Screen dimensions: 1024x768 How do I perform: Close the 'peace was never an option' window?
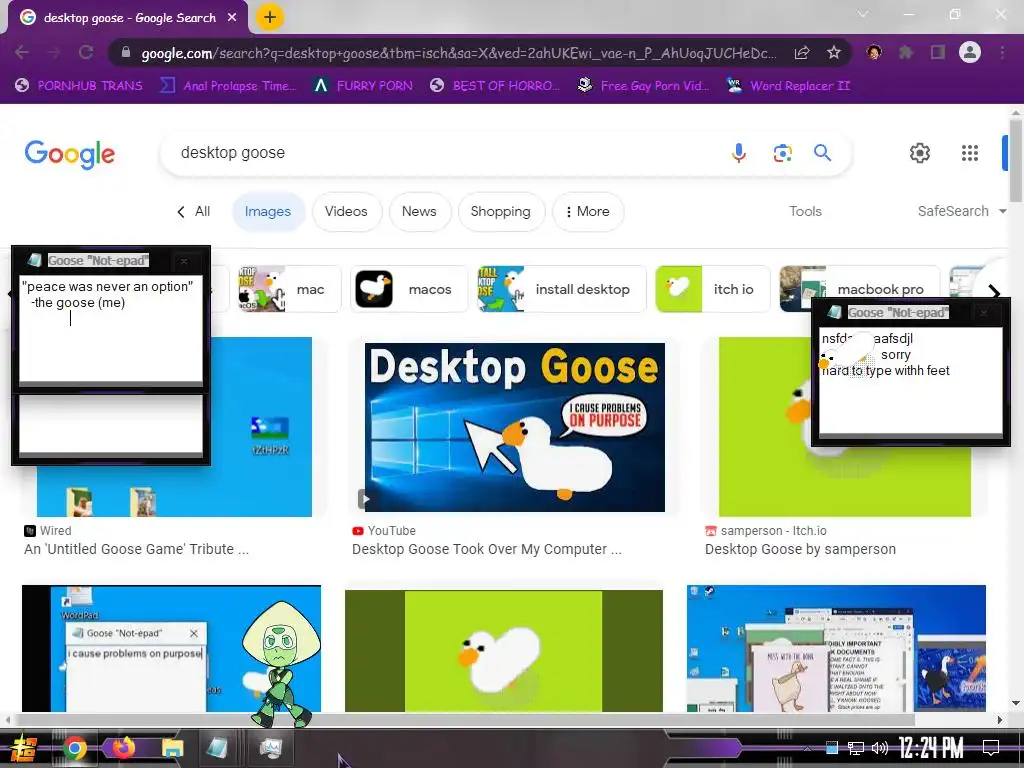pos(184,261)
